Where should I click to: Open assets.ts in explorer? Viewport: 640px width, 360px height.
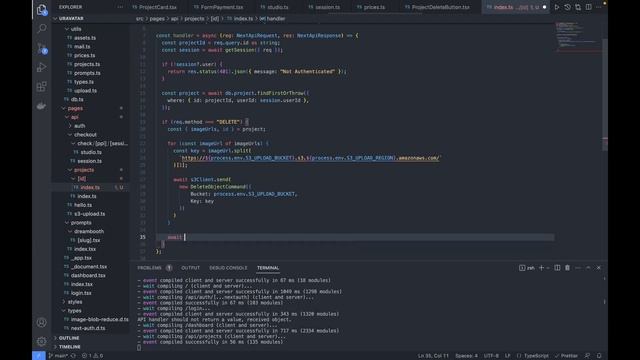point(85,38)
